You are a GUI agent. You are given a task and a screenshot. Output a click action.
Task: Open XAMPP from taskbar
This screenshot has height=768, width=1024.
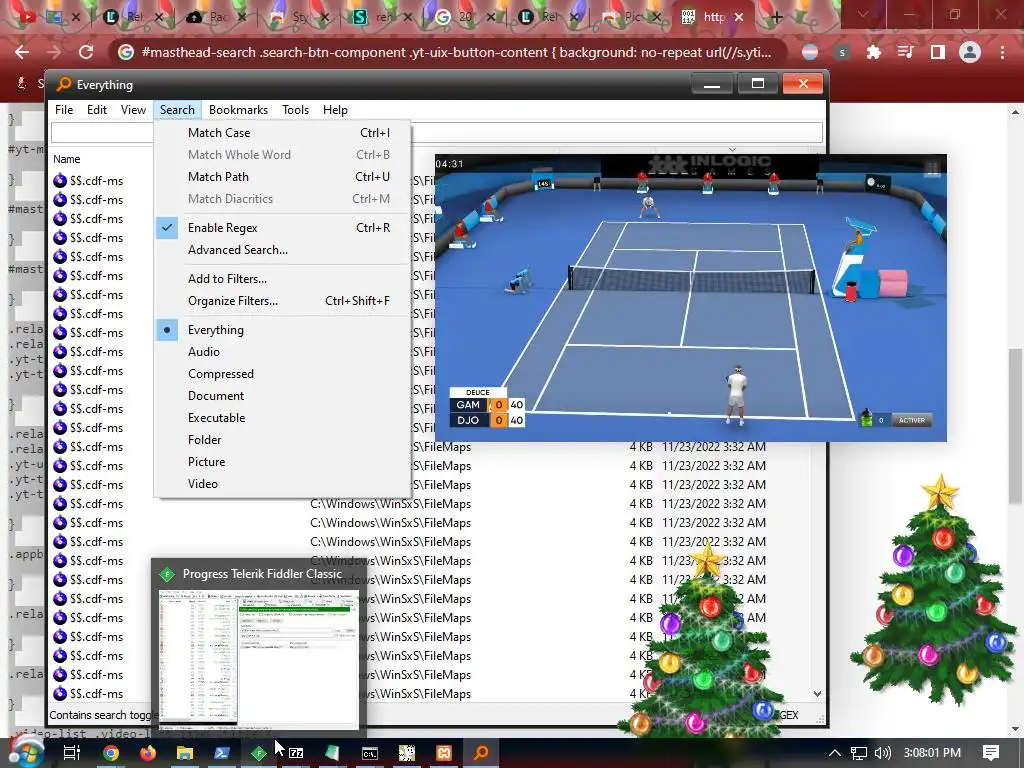click(444, 753)
